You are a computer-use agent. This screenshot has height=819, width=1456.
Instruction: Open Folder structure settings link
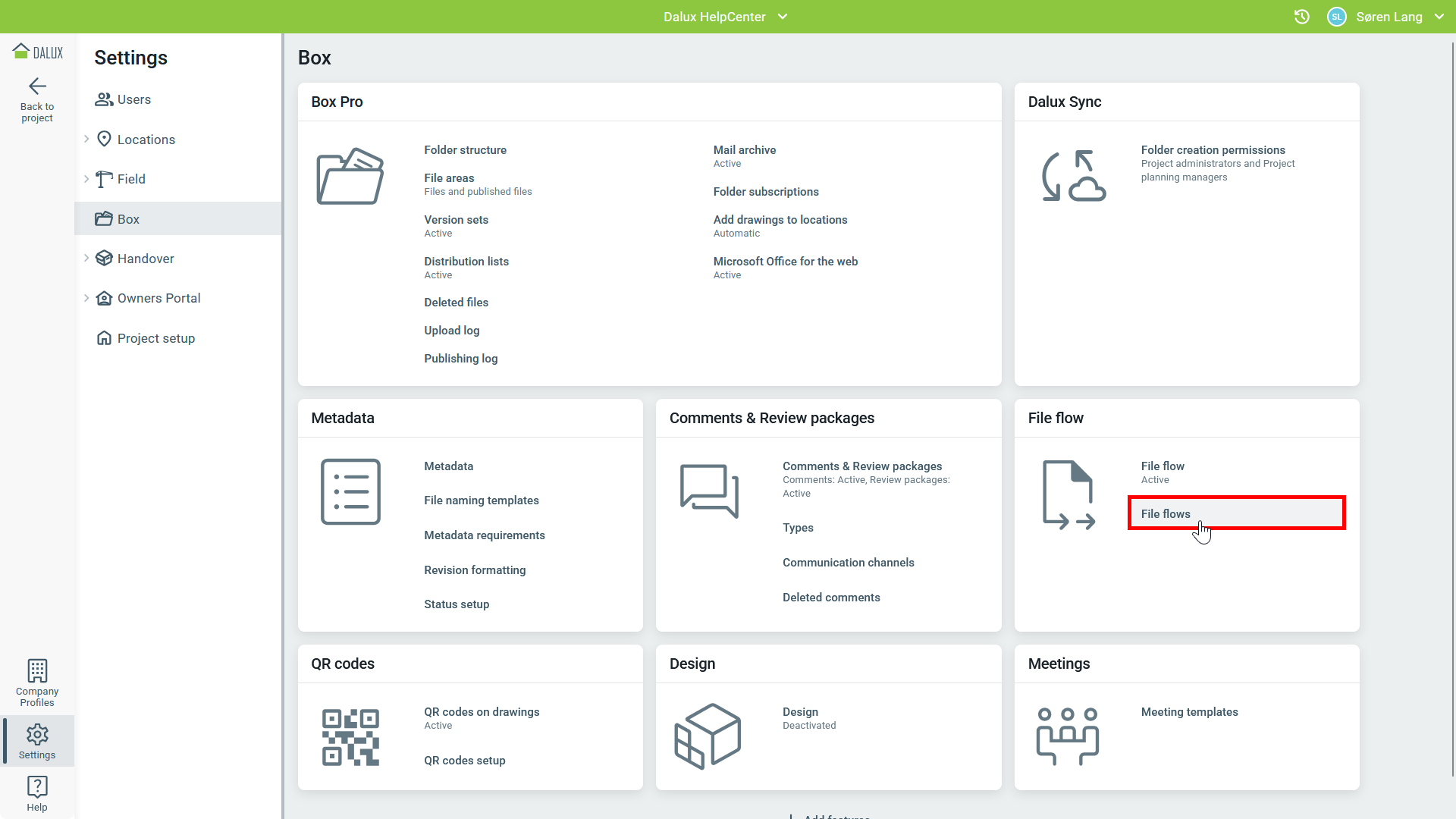click(465, 150)
